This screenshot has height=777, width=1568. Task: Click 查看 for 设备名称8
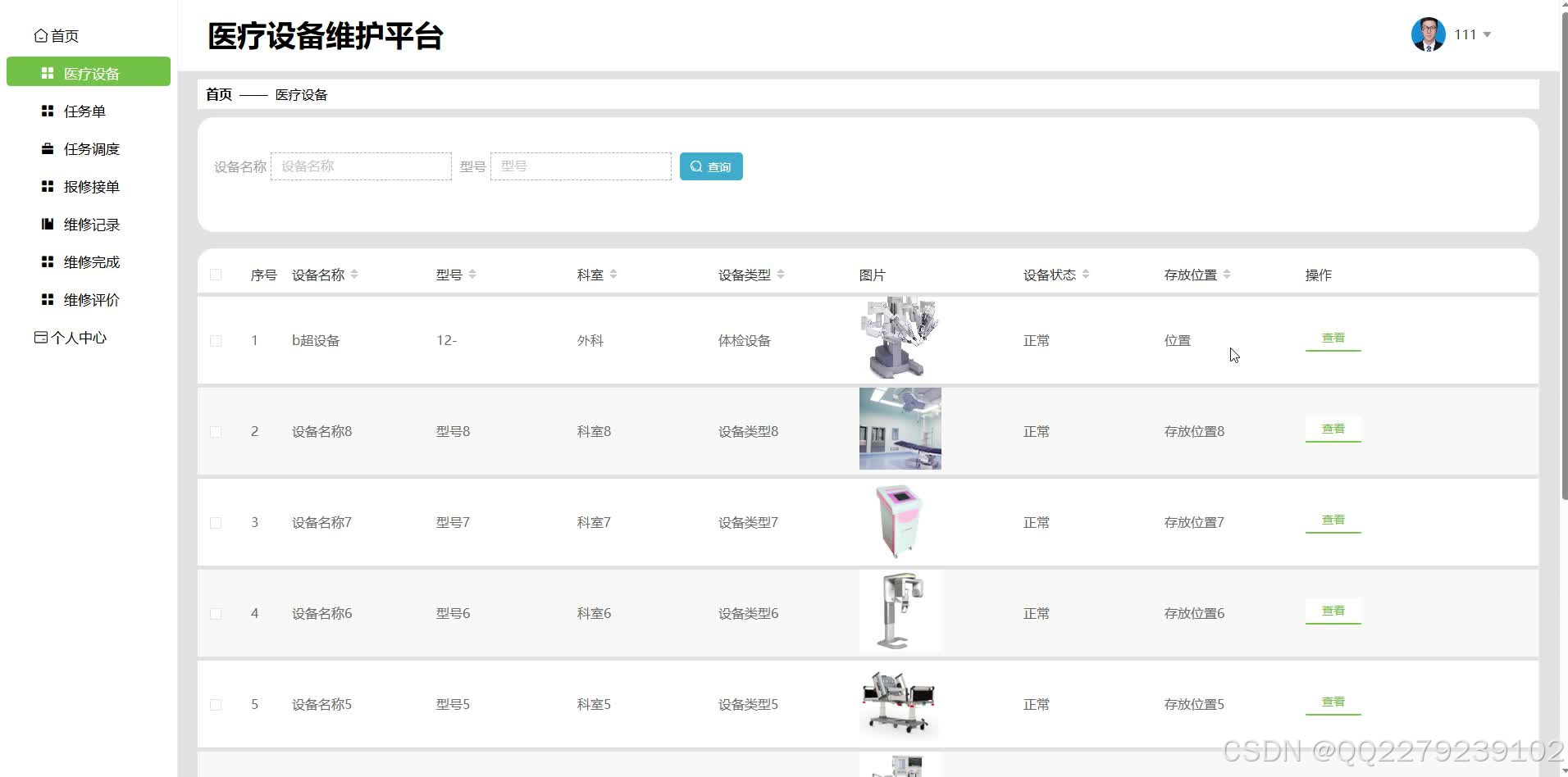[1333, 429]
